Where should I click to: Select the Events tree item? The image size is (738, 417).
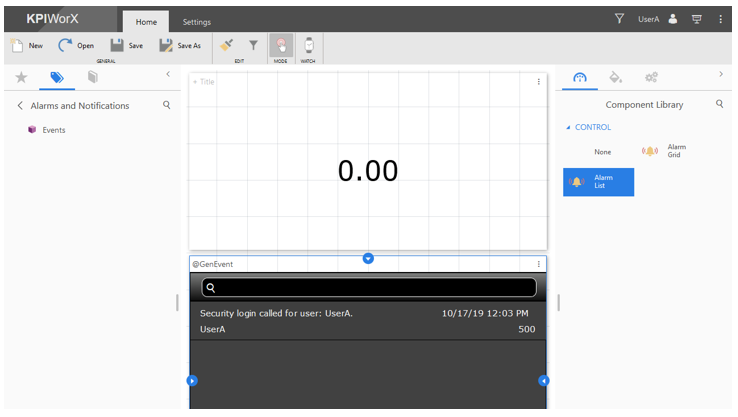pyautogui.click(x=52, y=130)
